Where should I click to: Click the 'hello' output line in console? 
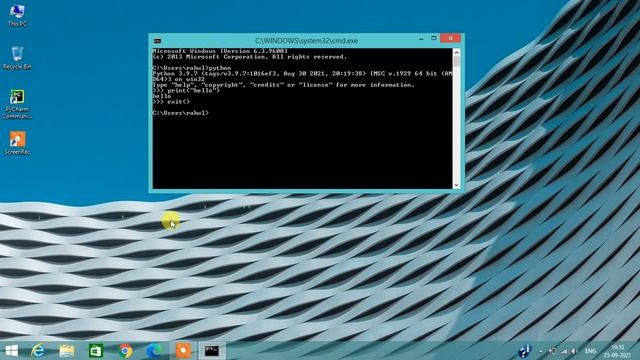(x=162, y=96)
